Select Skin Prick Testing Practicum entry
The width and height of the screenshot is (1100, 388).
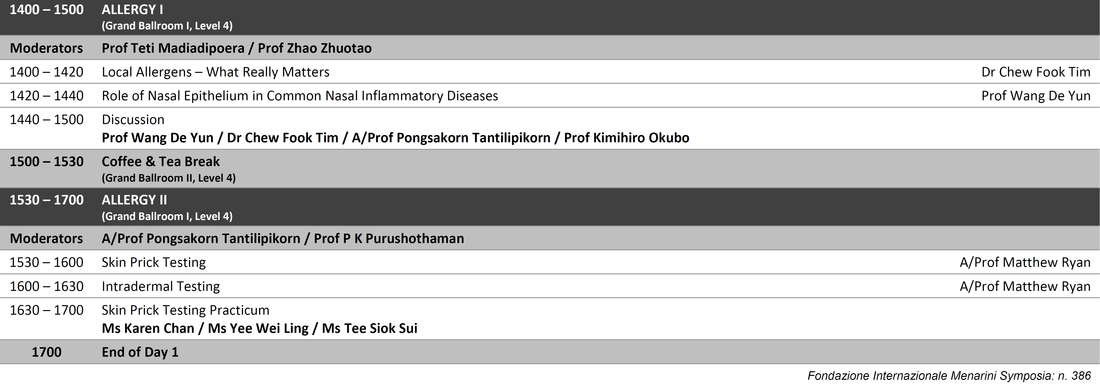pyautogui.click(x=185, y=310)
